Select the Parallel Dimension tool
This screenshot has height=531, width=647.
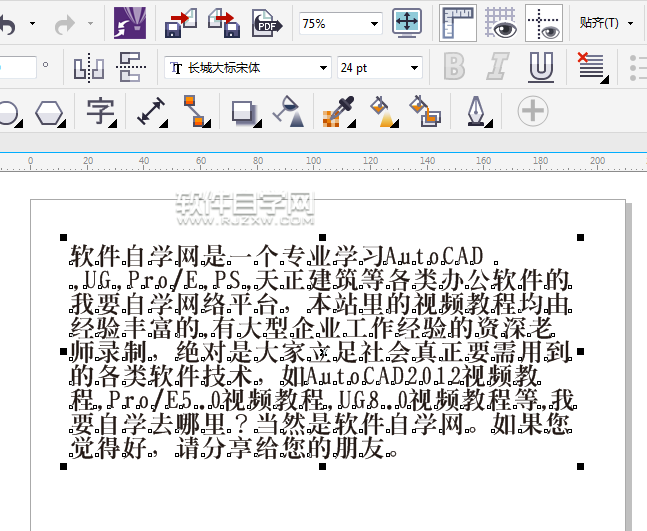(151, 111)
